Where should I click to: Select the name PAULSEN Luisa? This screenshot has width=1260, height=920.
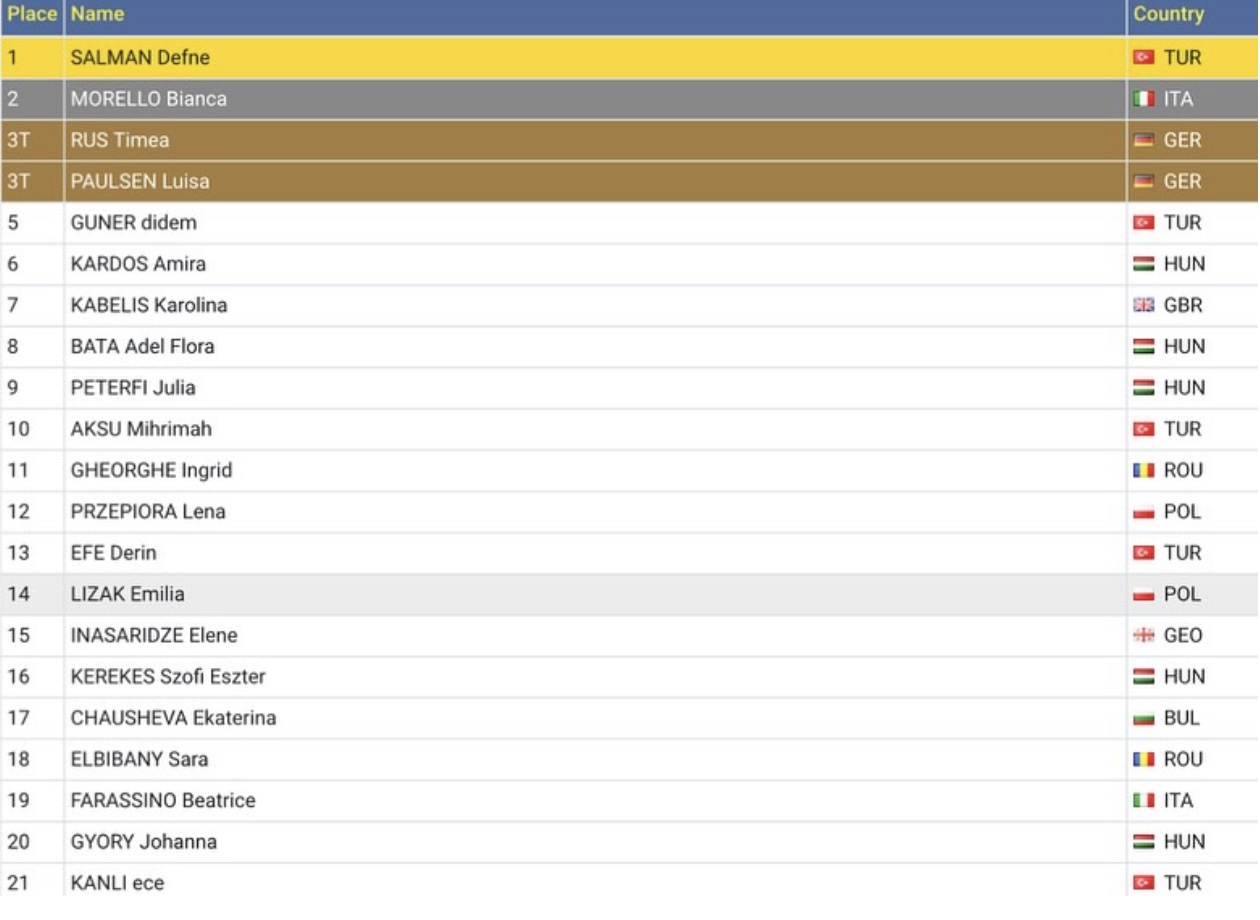[x=140, y=182]
